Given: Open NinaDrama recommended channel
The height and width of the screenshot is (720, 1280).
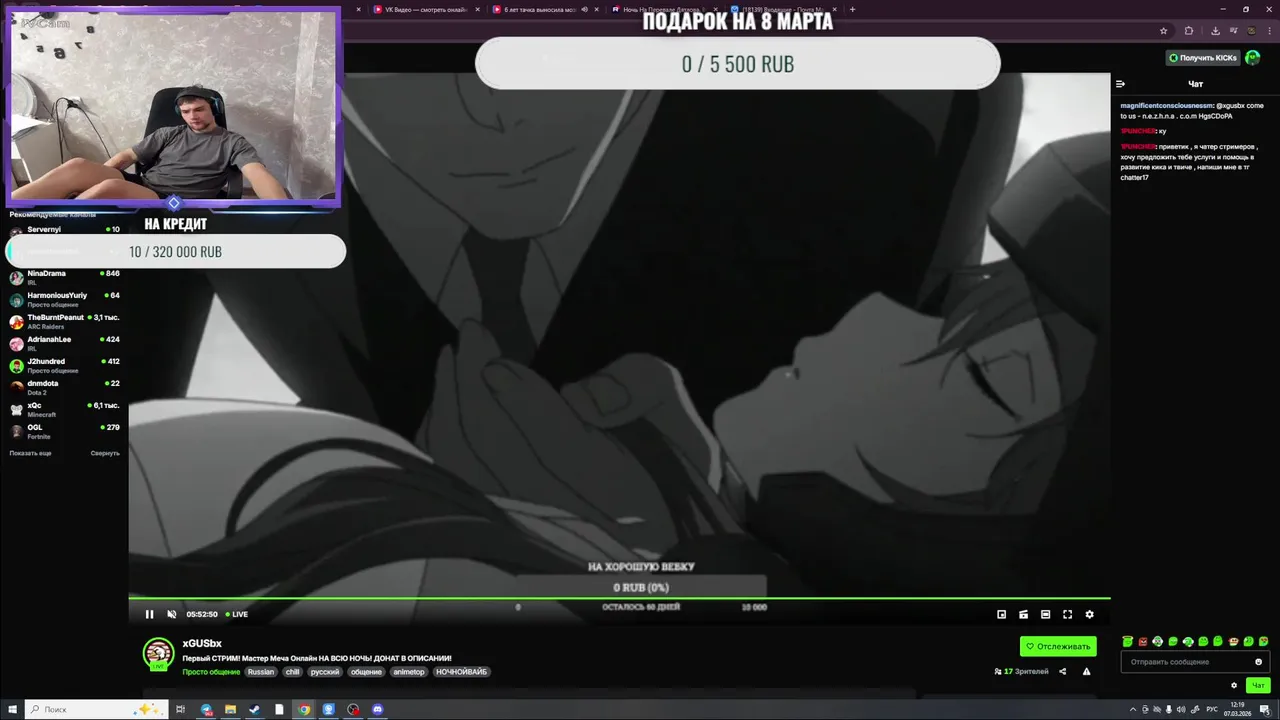Looking at the screenshot, I should (64, 277).
